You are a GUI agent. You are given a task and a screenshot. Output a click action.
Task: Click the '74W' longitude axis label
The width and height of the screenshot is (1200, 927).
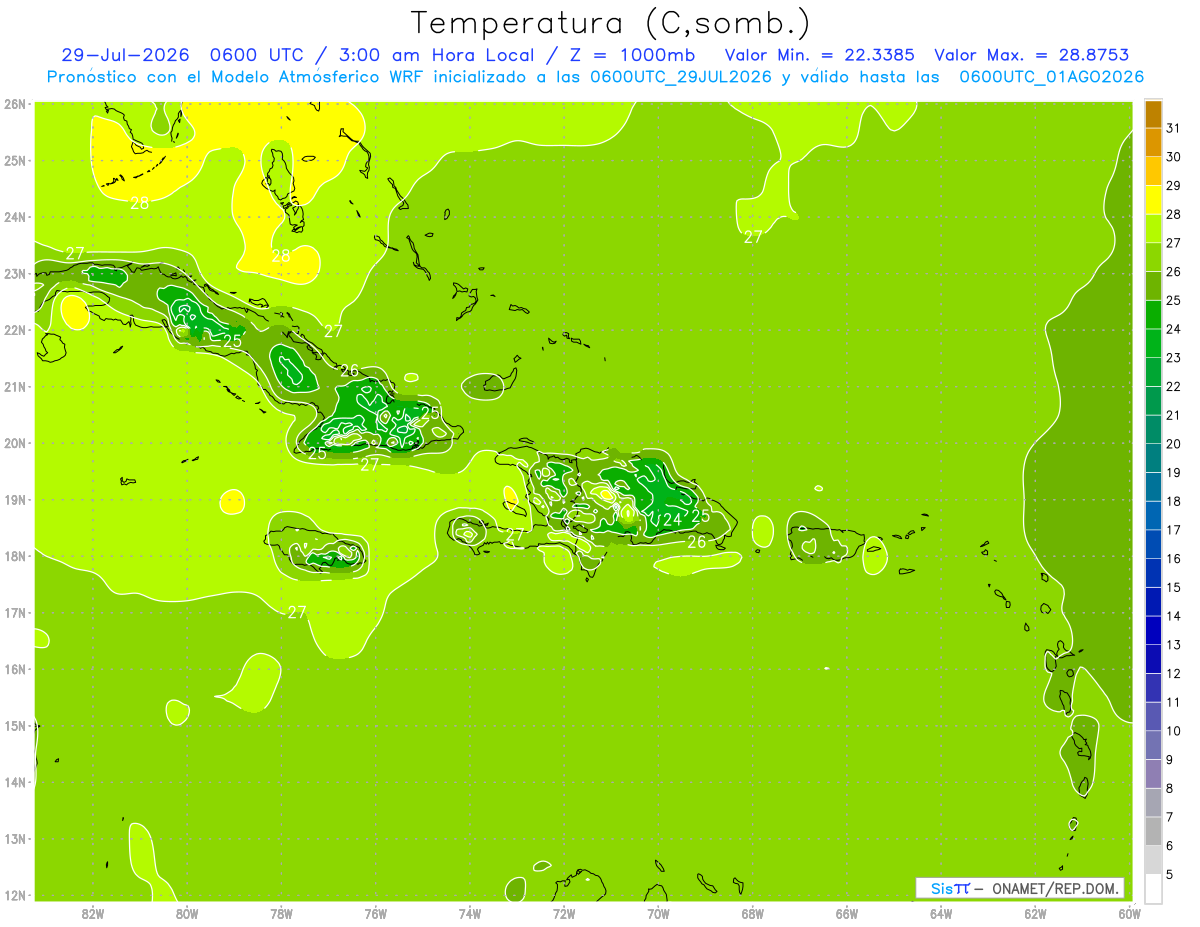[x=470, y=912]
